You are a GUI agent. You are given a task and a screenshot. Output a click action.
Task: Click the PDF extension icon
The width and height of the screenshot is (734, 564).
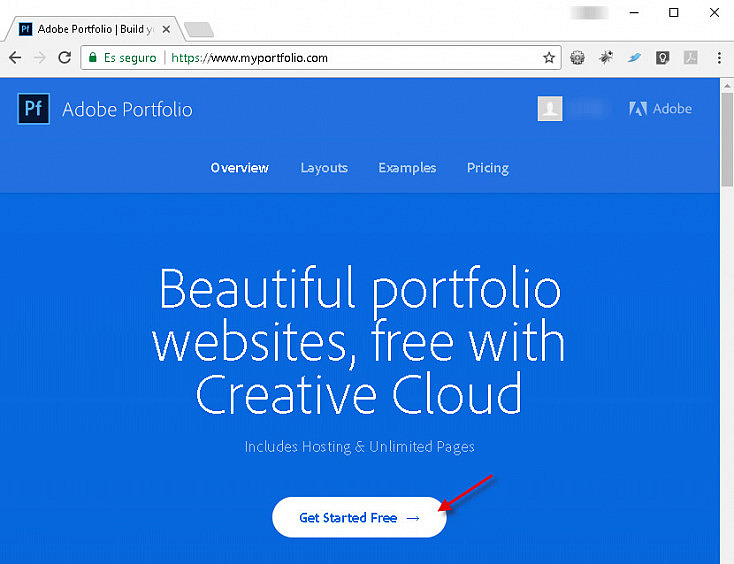tap(690, 58)
